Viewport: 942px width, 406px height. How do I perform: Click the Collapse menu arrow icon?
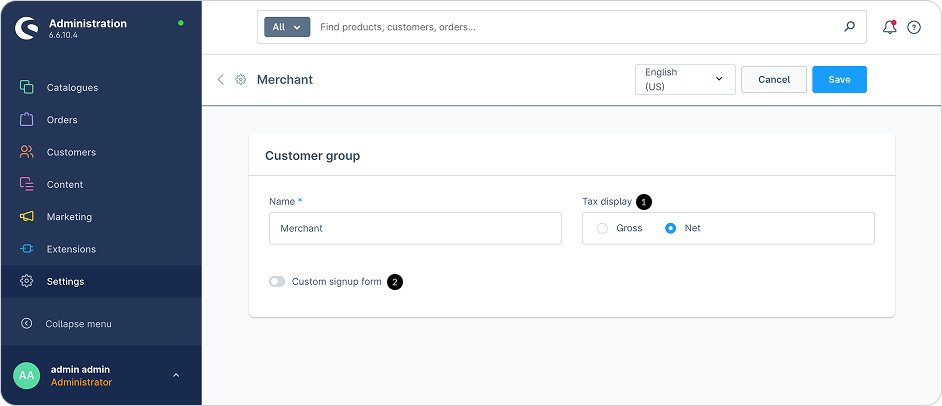26,324
